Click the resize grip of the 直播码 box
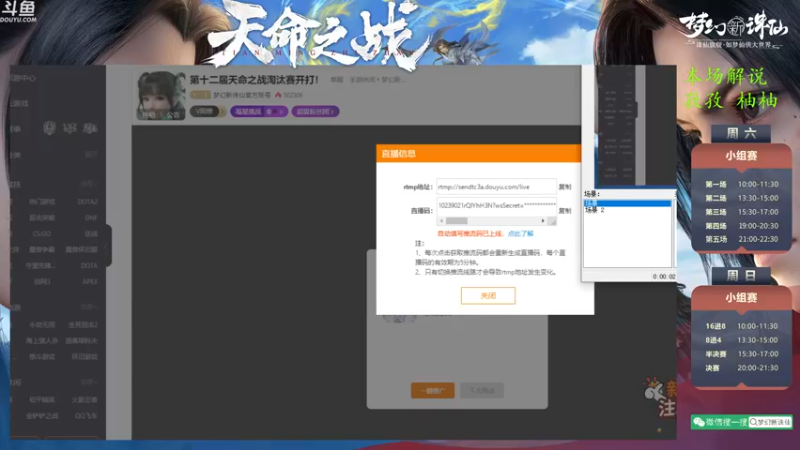 pos(552,221)
